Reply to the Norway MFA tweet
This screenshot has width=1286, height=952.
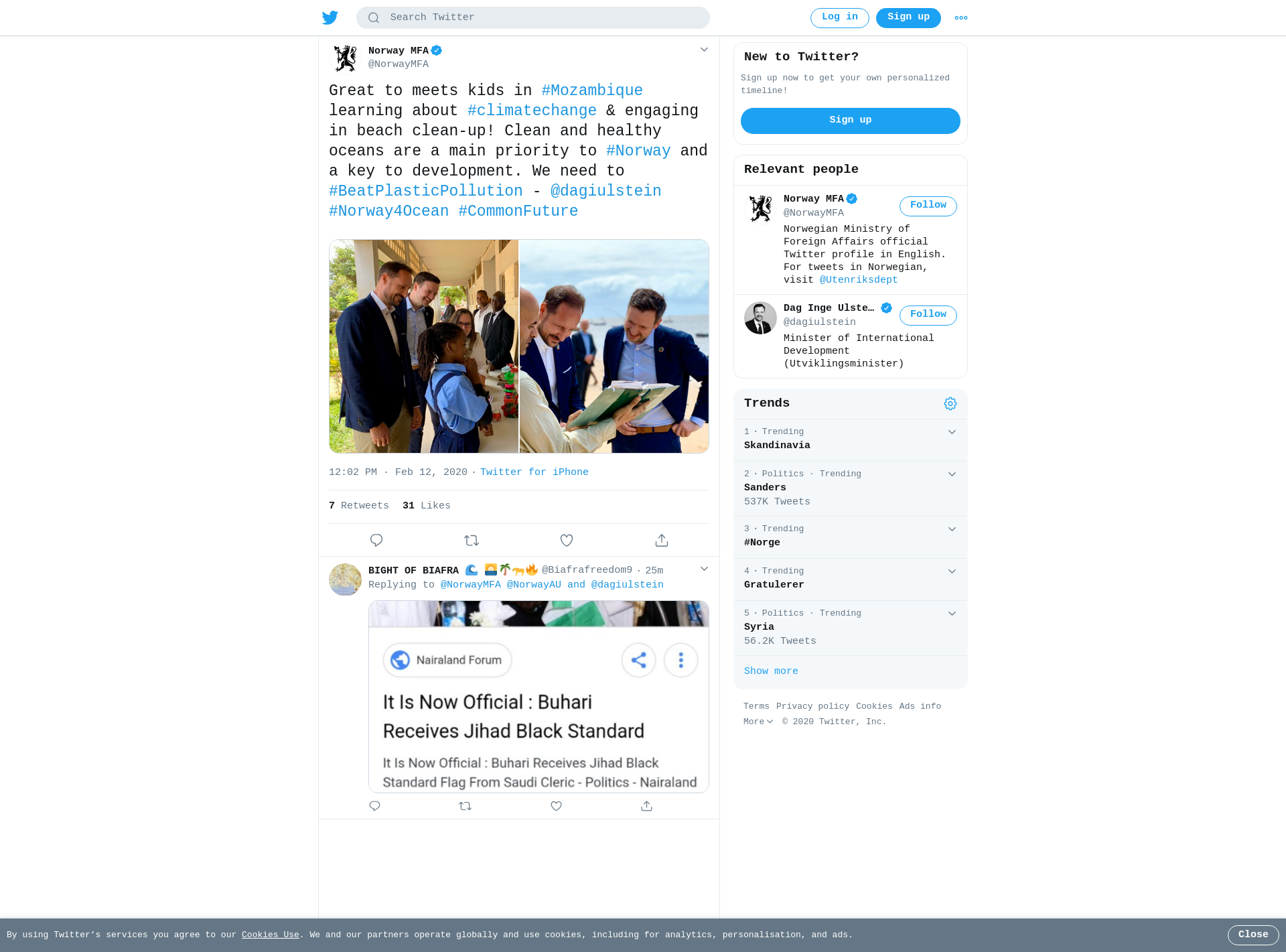coord(376,540)
